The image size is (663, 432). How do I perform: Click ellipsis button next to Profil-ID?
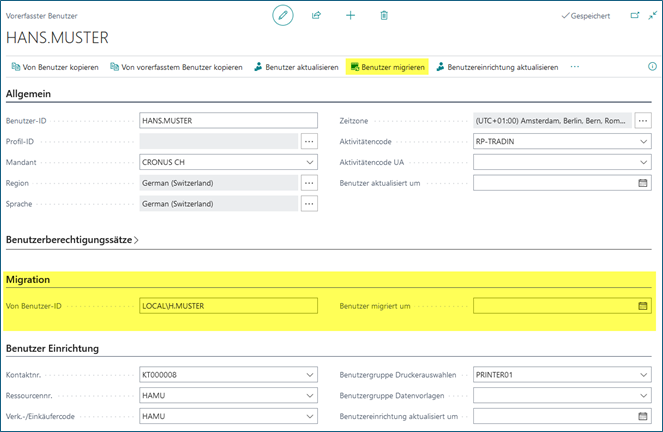pos(309,141)
